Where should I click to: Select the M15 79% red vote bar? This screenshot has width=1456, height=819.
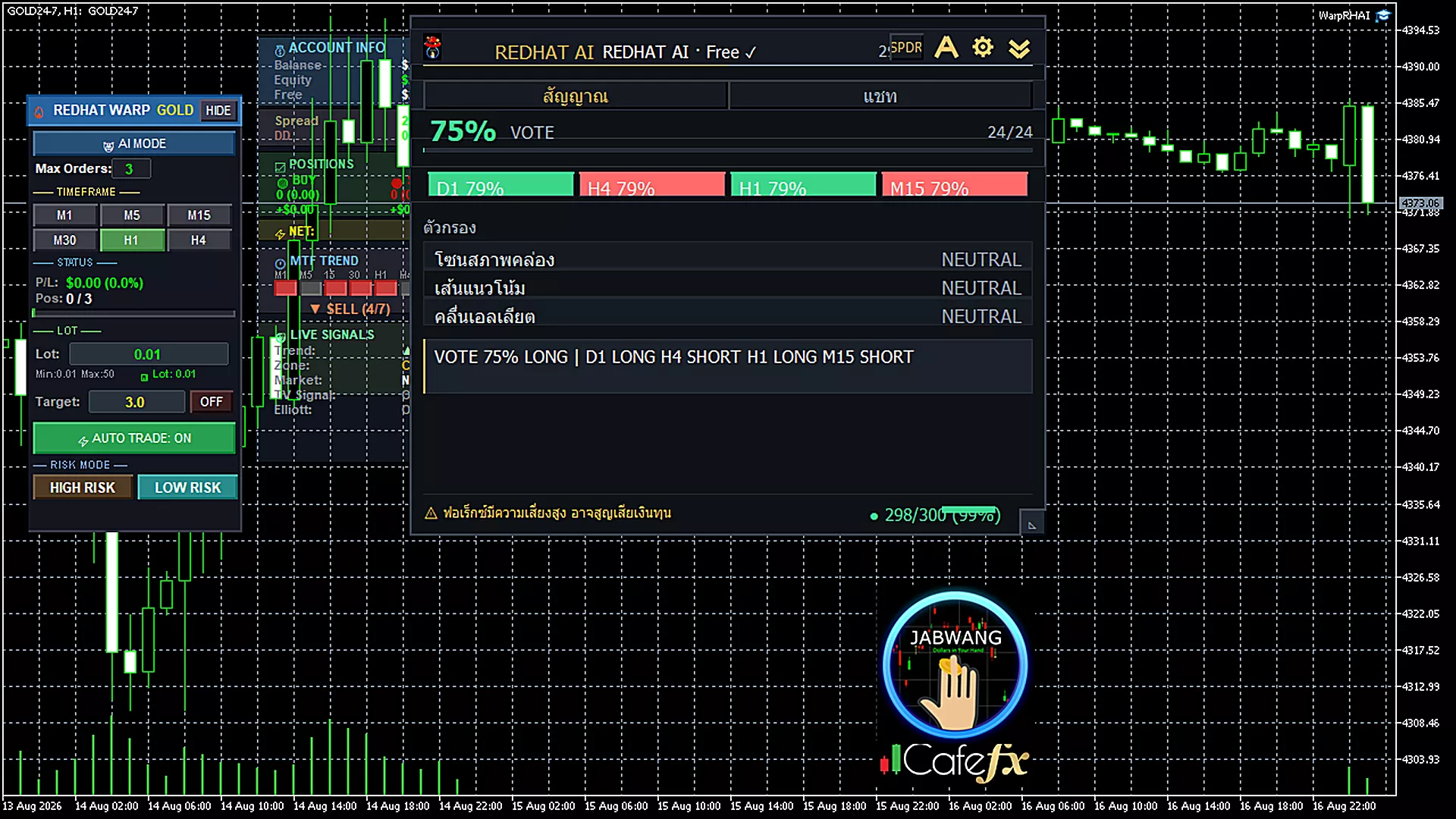click(x=955, y=185)
